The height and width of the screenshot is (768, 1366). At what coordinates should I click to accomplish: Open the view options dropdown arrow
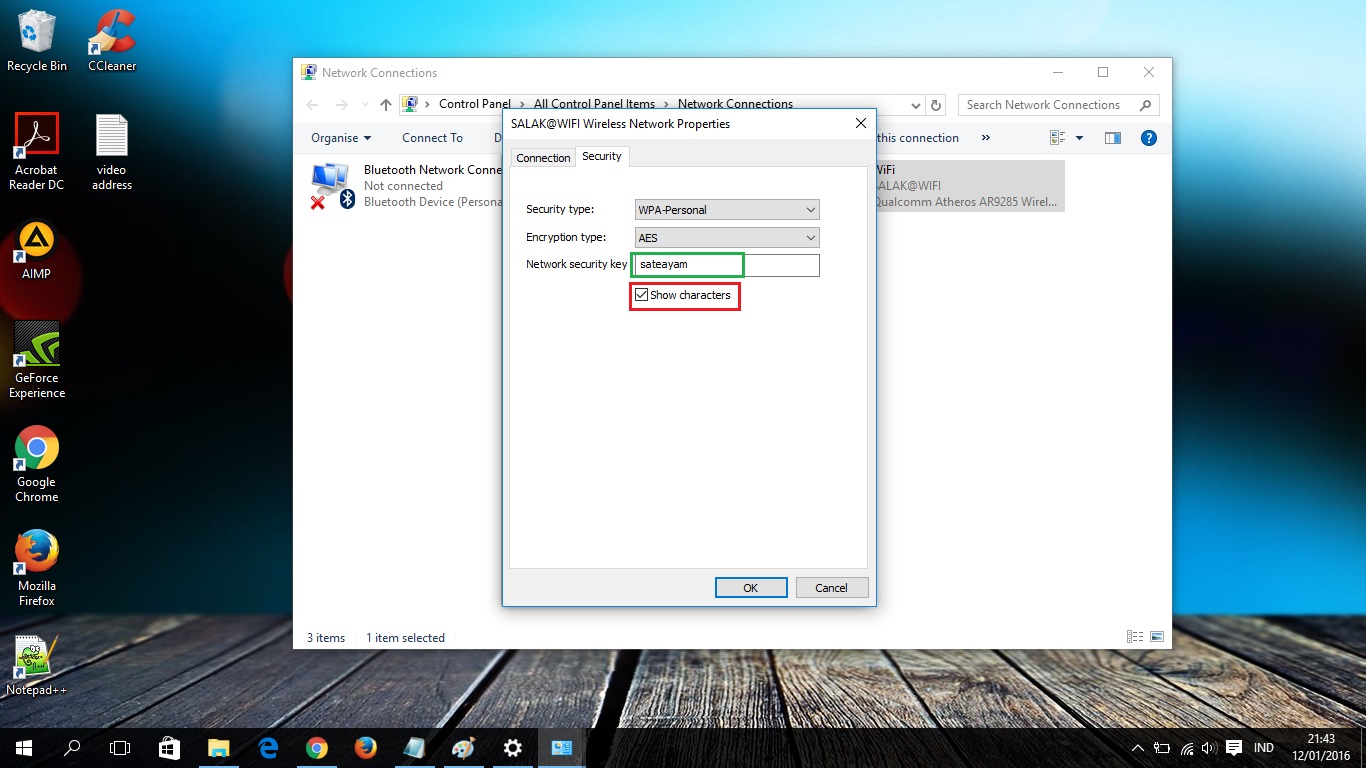point(1079,138)
